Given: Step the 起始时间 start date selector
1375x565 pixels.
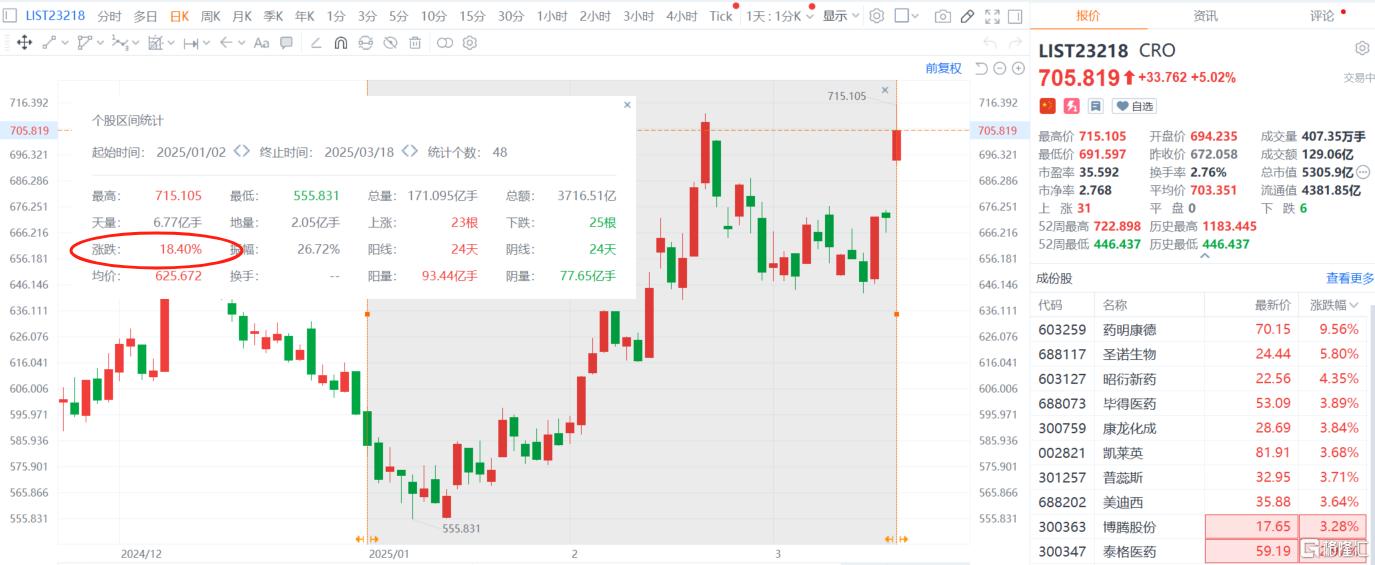Looking at the screenshot, I should (241, 152).
